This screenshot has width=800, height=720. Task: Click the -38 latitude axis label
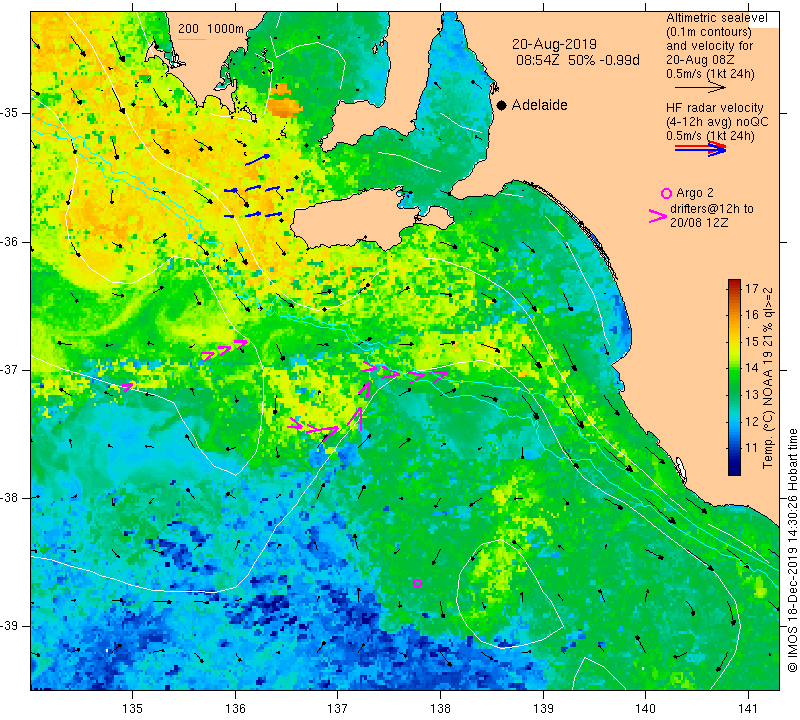(11, 498)
